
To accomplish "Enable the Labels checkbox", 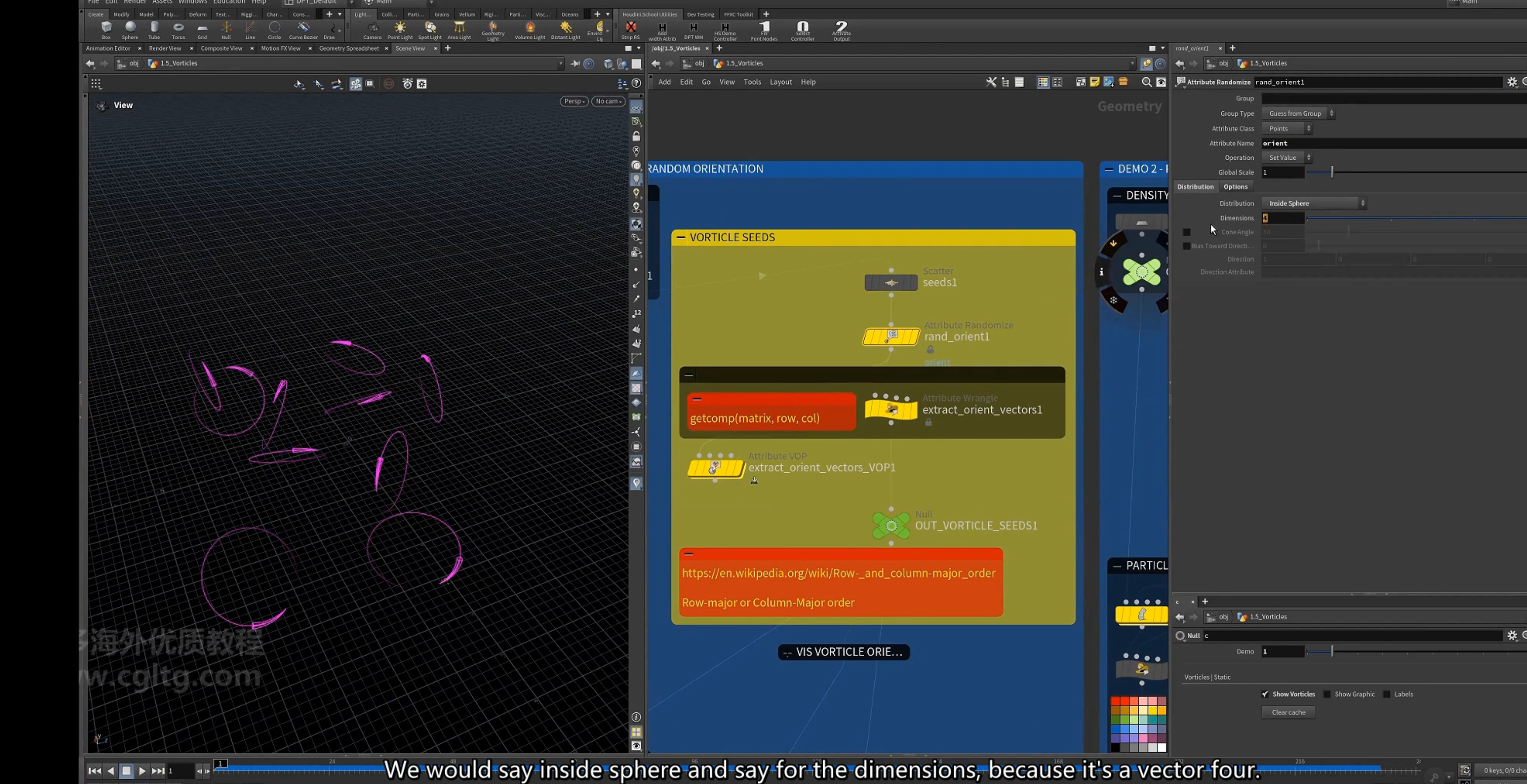I will (x=1387, y=694).
